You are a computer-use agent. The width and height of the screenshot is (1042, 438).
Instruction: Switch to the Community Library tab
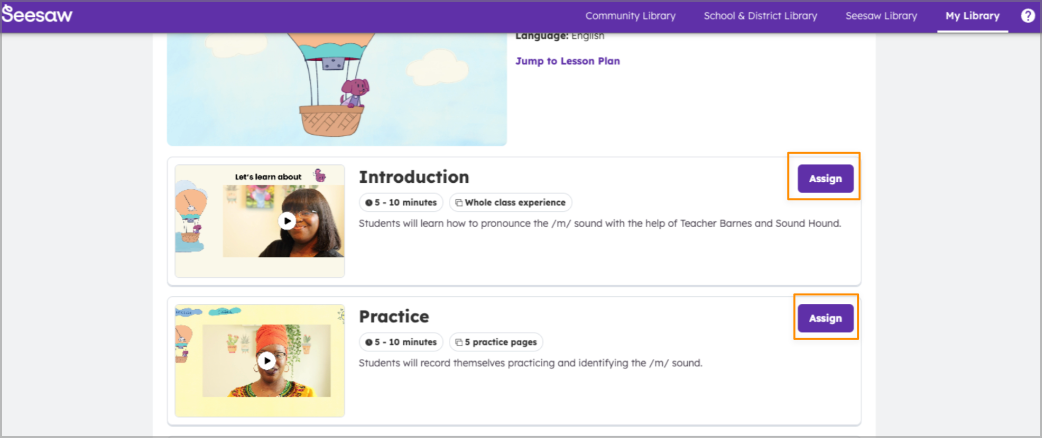tap(630, 16)
